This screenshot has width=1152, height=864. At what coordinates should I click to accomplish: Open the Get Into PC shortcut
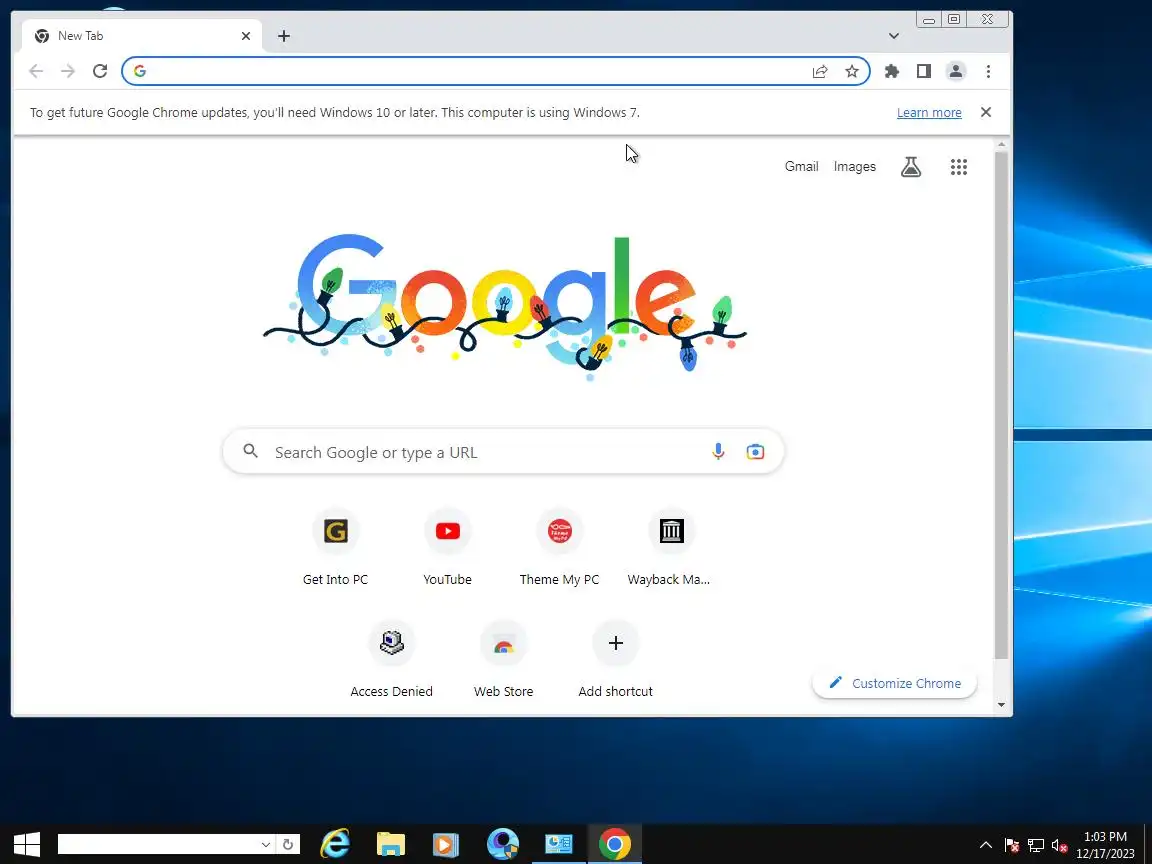point(336,547)
